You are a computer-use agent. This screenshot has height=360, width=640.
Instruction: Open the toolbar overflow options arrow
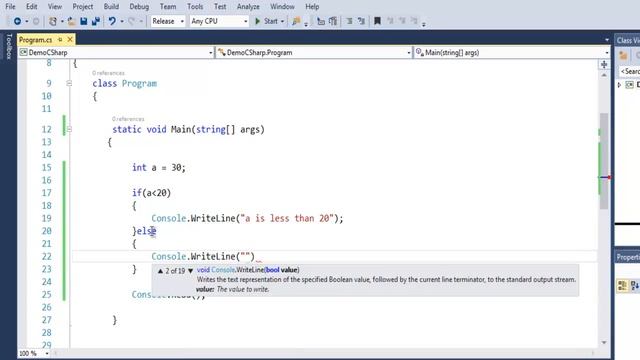(x=424, y=24)
